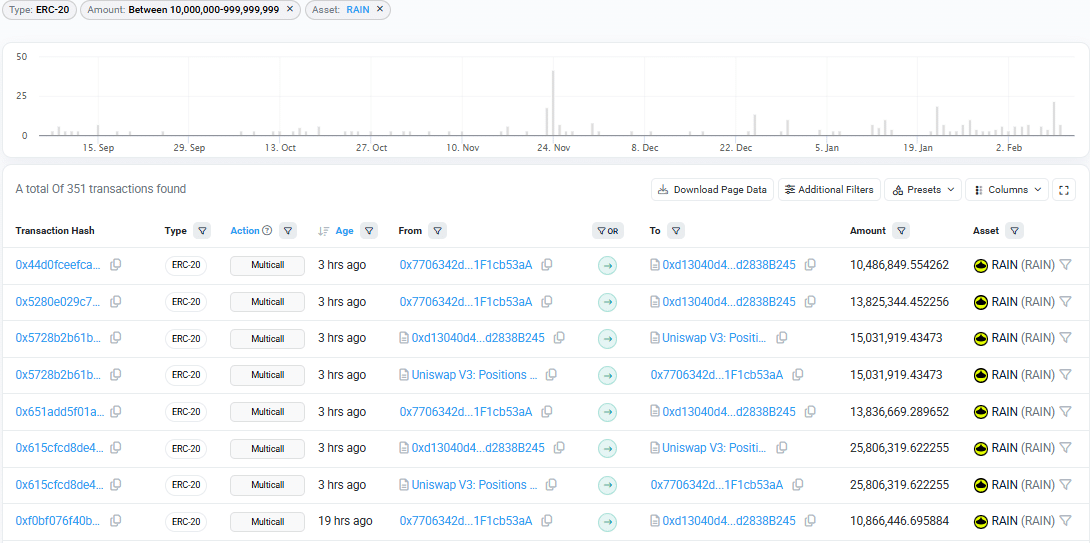The image size is (1090, 543).
Task: Toggle the OR filter between From and To
Action: [607, 231]
